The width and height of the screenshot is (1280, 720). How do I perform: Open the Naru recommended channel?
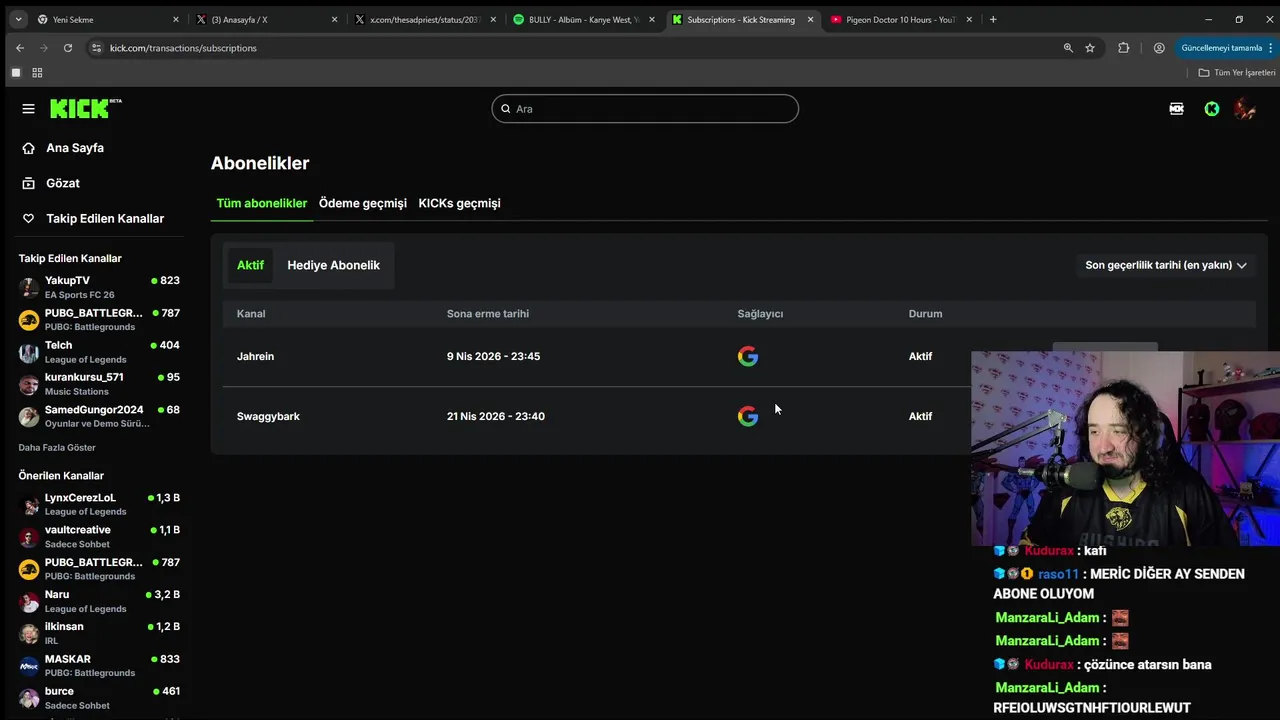click(99, 601)
